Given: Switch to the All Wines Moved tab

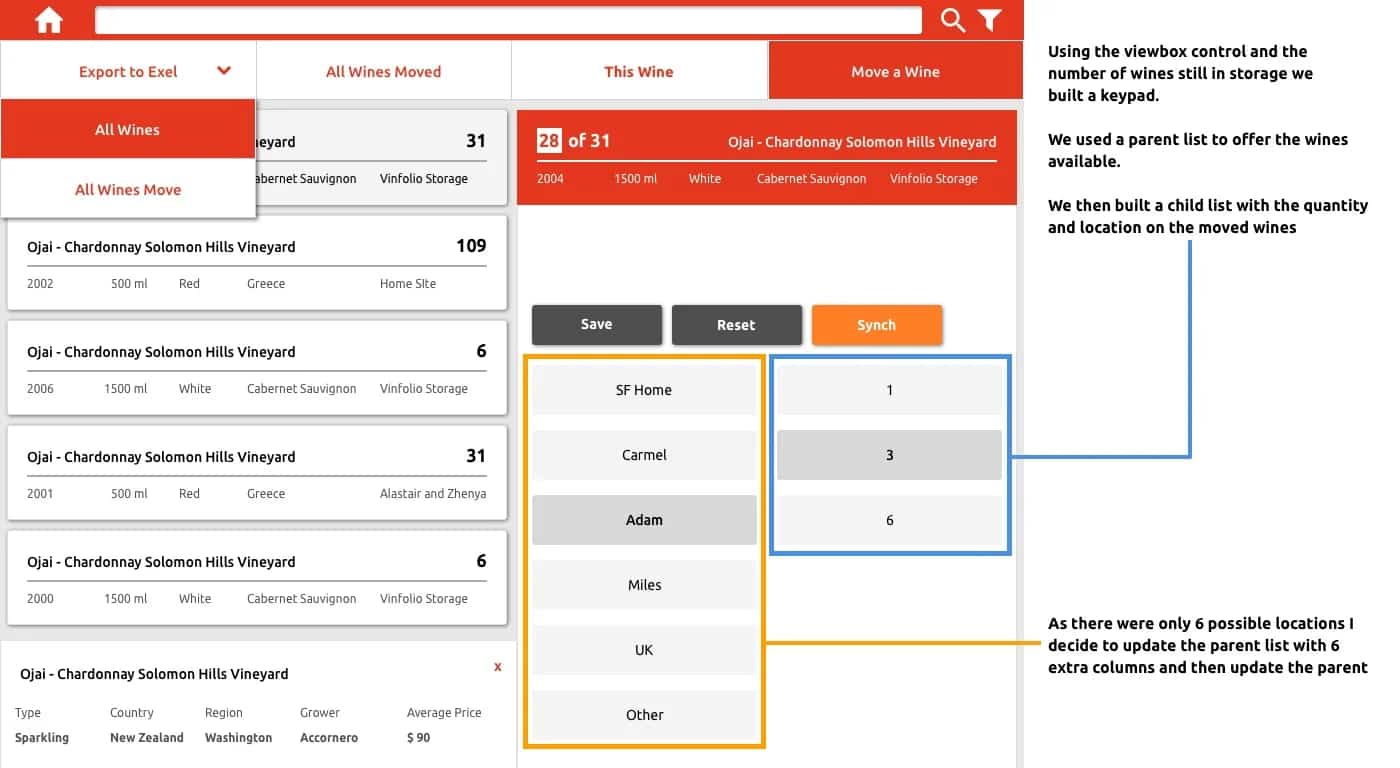Looking at the screenshot, I should click(x=383, y=71).
